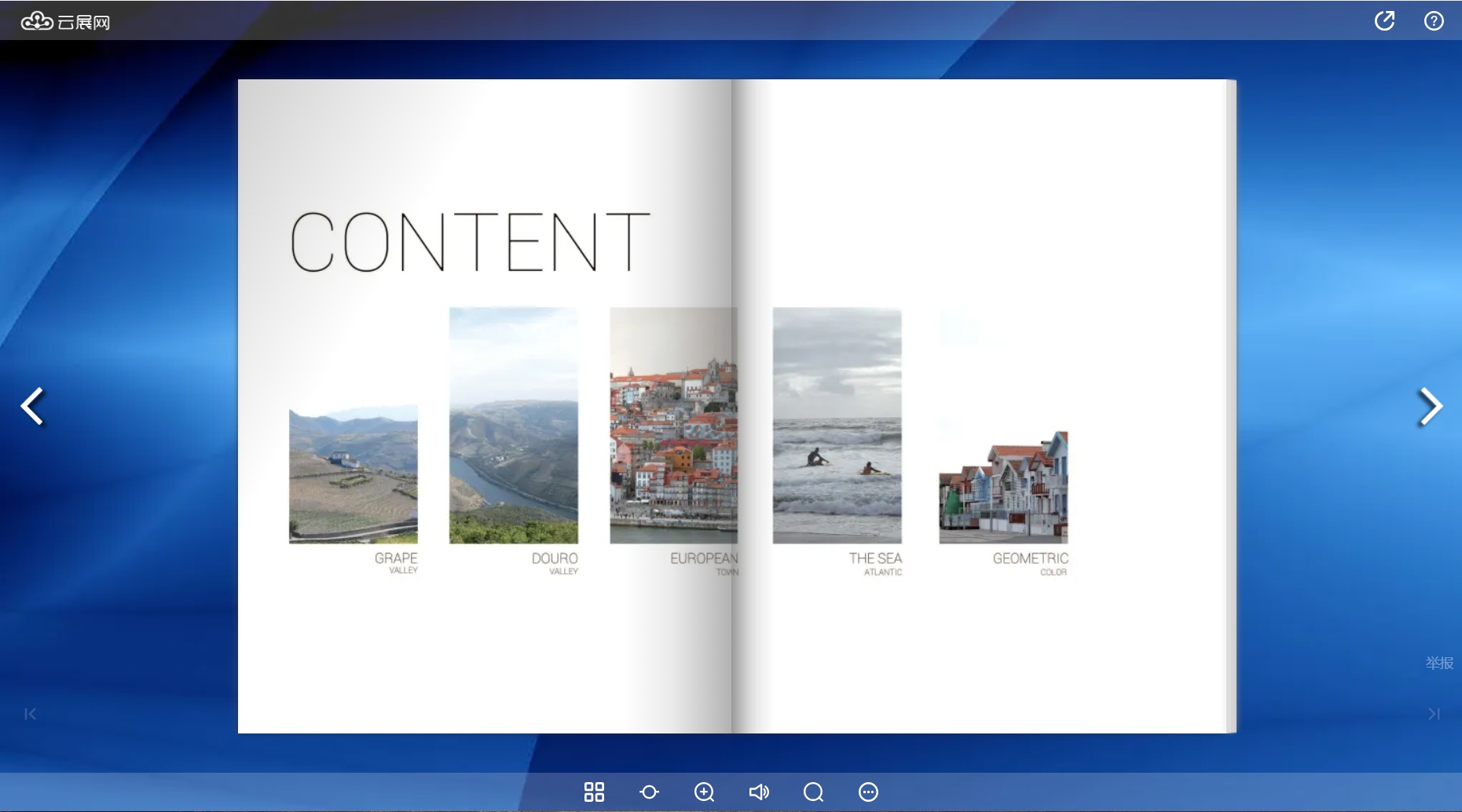The height and width of the screenshot is (812, 1462).
Task: Jump to the first page
Action: pos(30,714)
